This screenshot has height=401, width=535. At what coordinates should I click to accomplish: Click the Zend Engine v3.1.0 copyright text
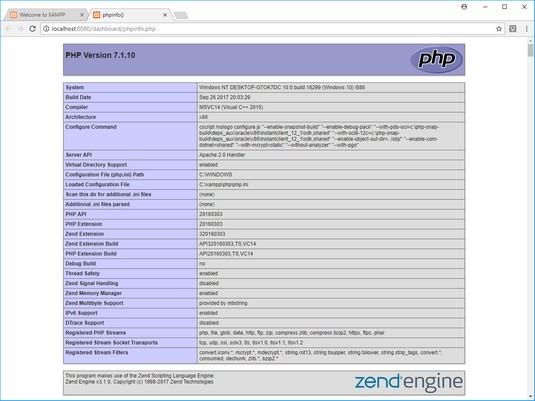(139, 382)
